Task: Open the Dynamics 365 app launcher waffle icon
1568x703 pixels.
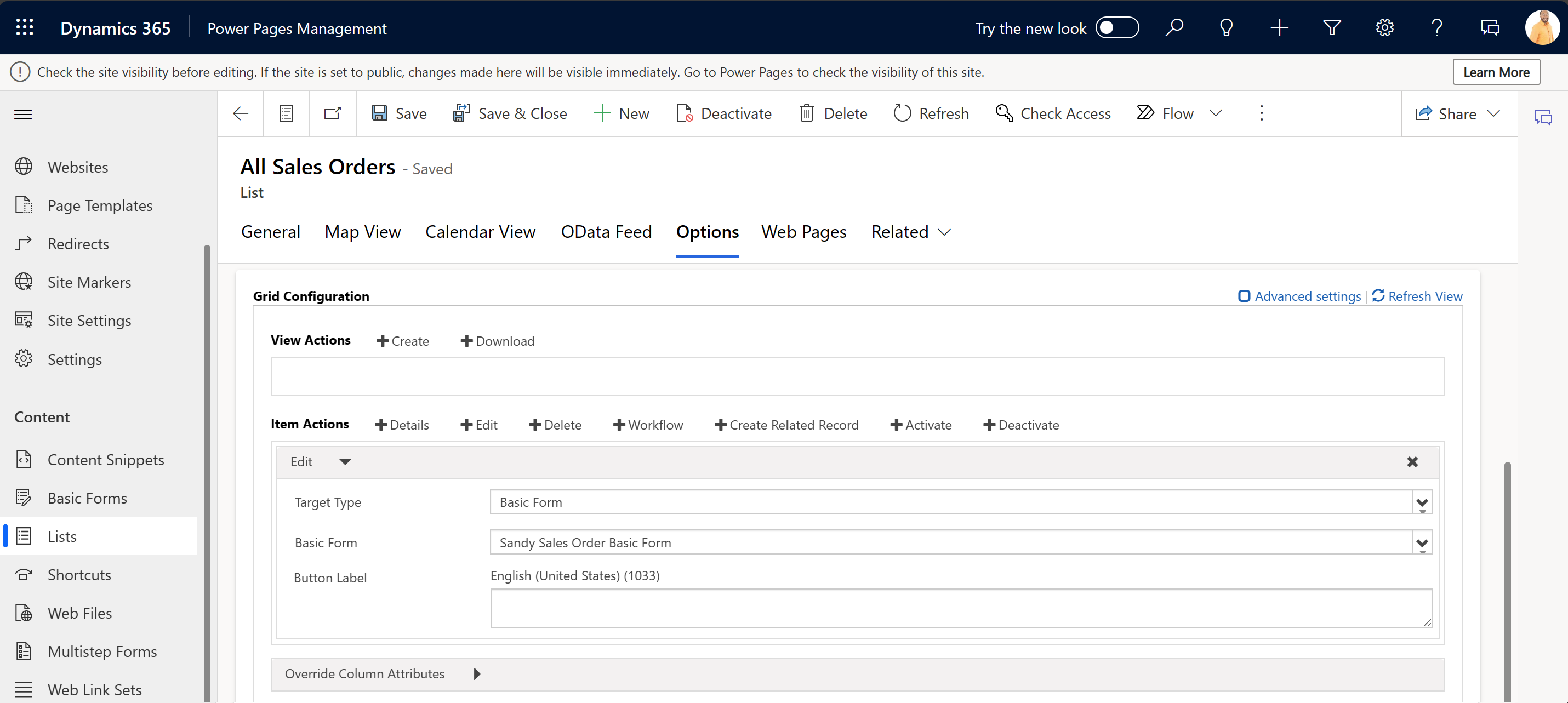Action: [24, 27]
